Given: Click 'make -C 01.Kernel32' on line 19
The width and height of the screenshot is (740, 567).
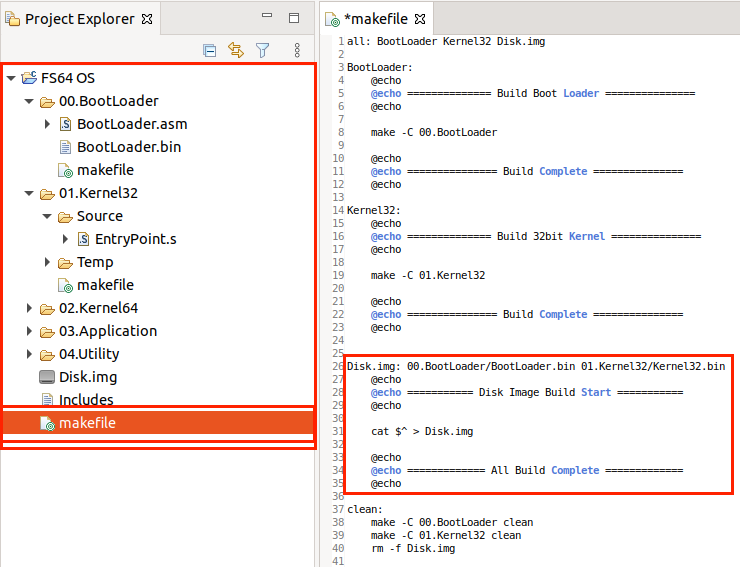Looking at the screenshot, I should point(428,276).
